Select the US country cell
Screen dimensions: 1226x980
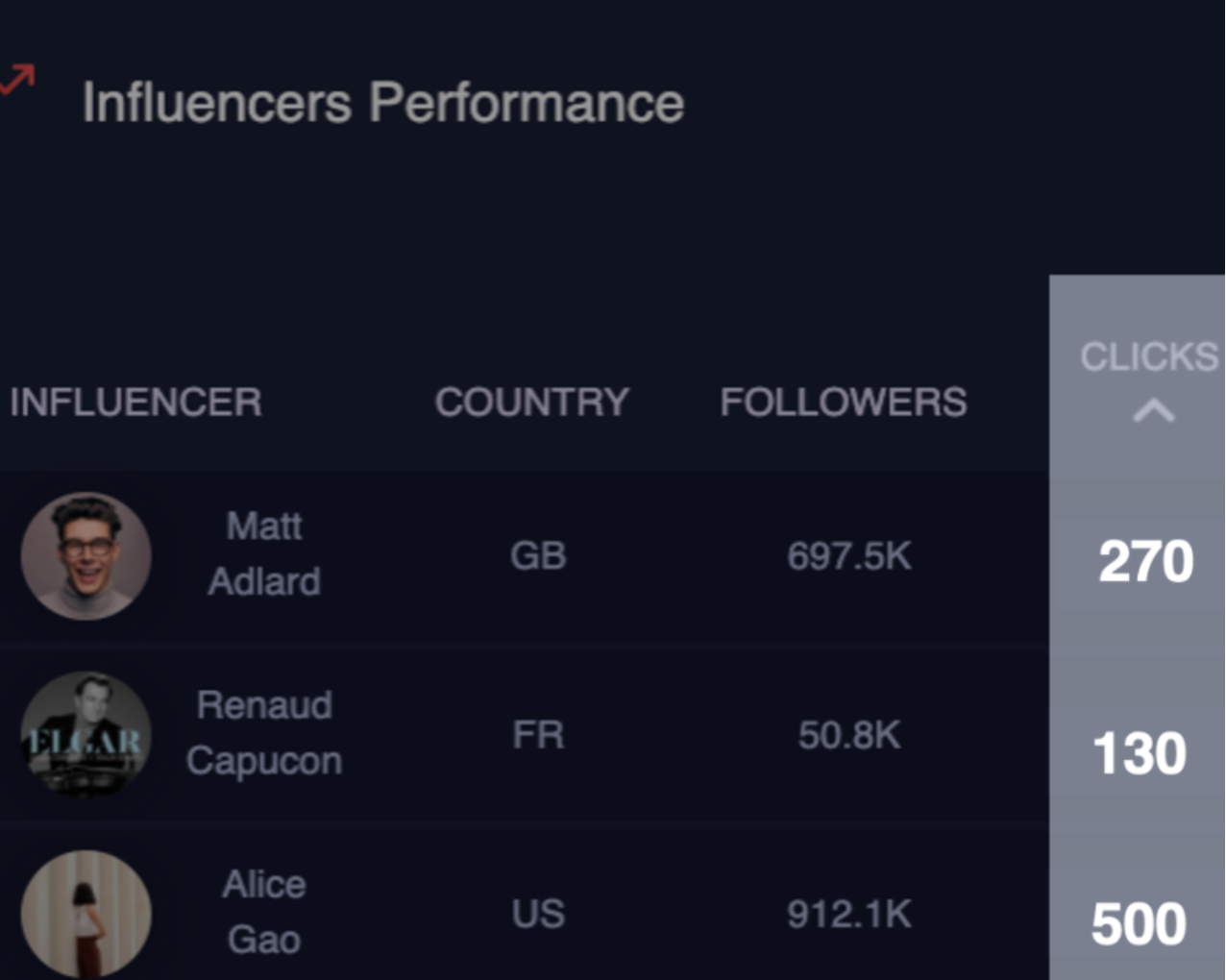pyautogui.click(x=538, y=914)
